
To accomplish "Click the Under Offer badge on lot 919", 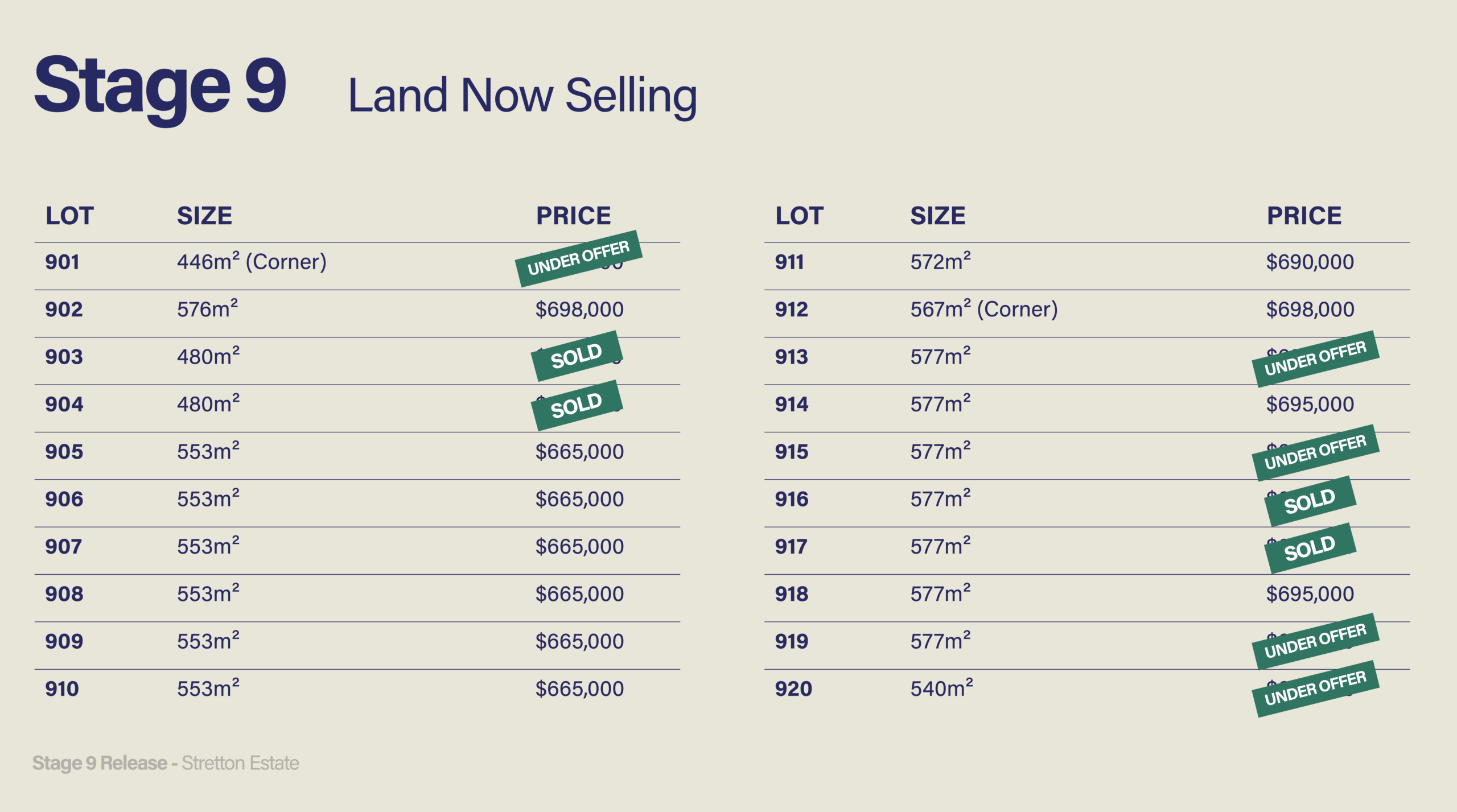I will (1315, 641).
